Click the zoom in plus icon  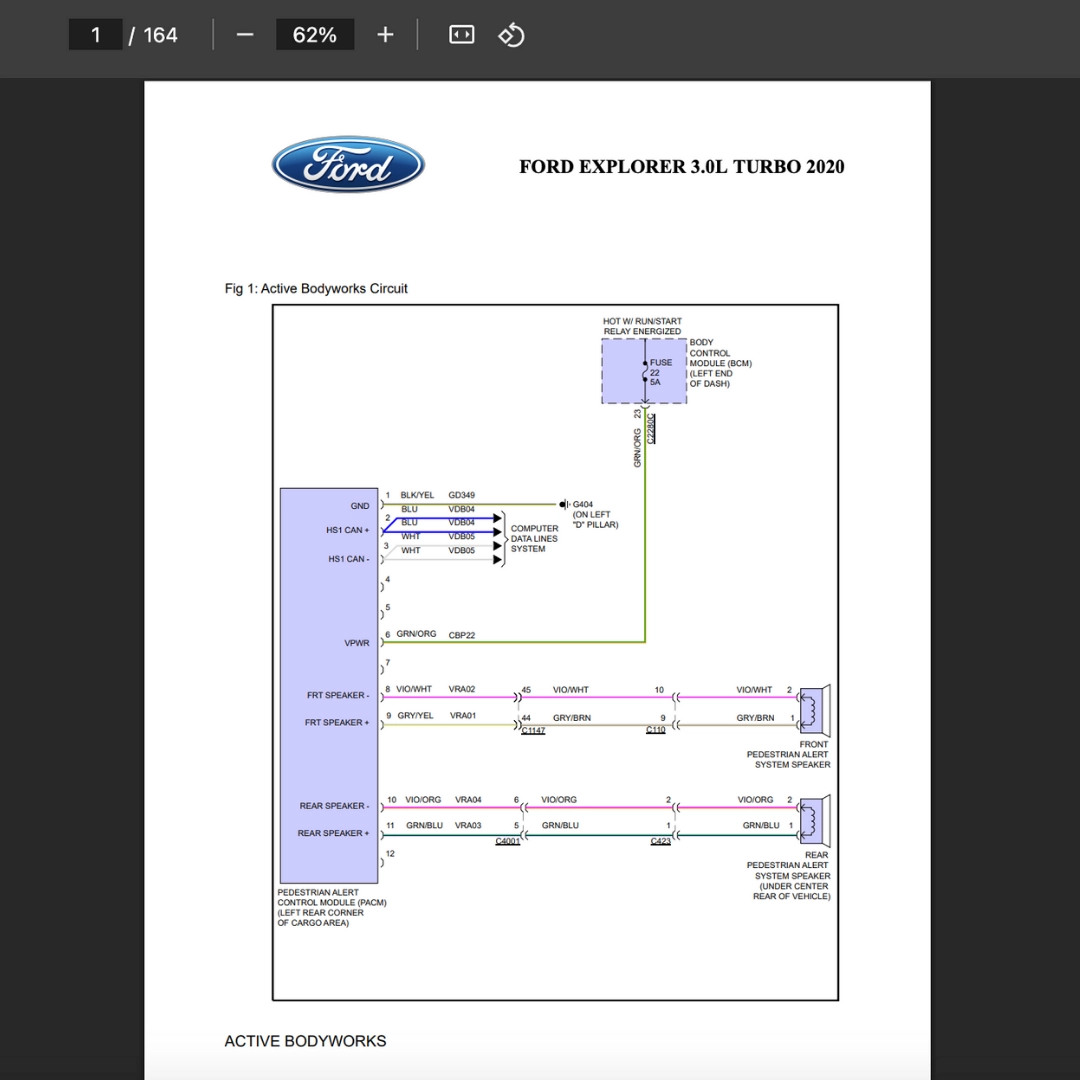[x=385, y=34]
